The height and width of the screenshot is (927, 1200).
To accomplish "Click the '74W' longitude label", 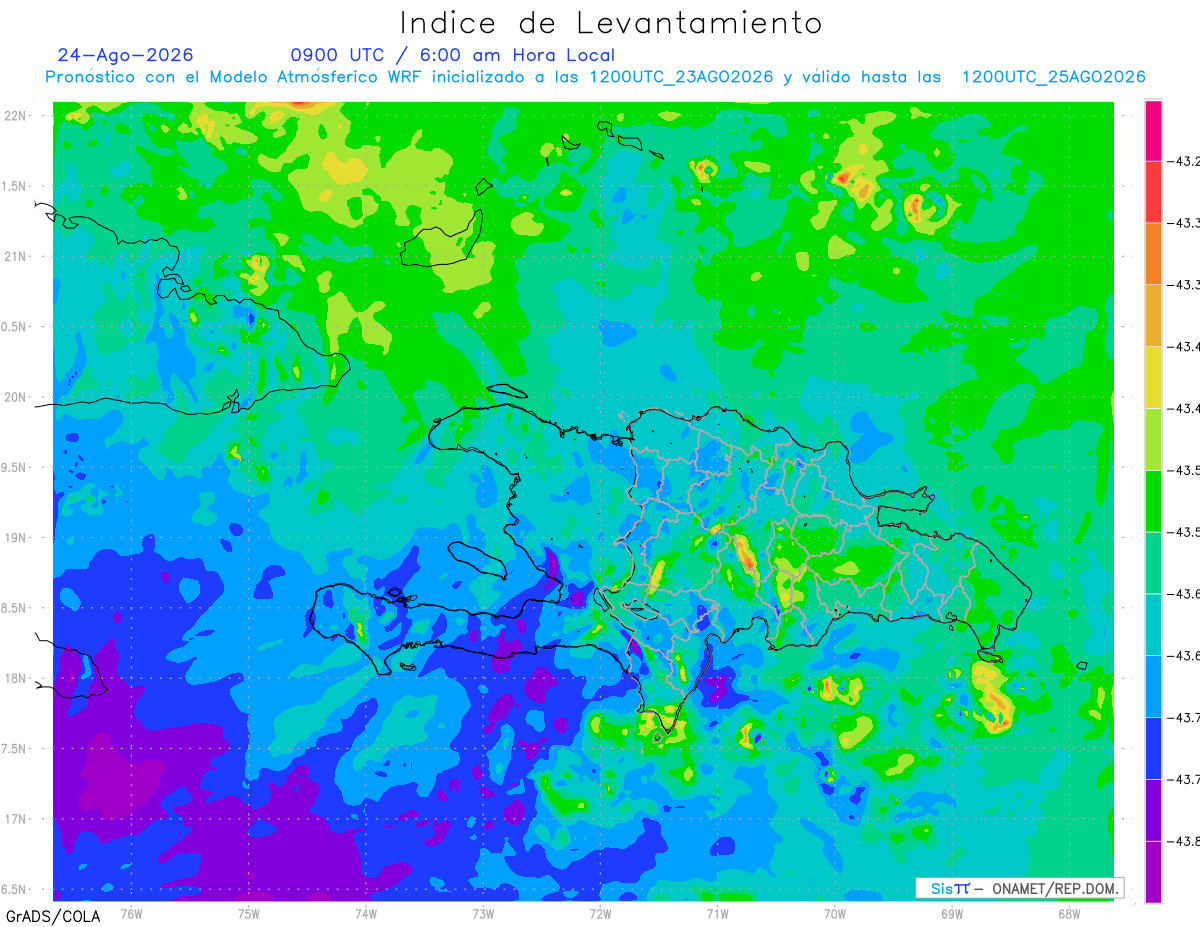I will (366, 913).
